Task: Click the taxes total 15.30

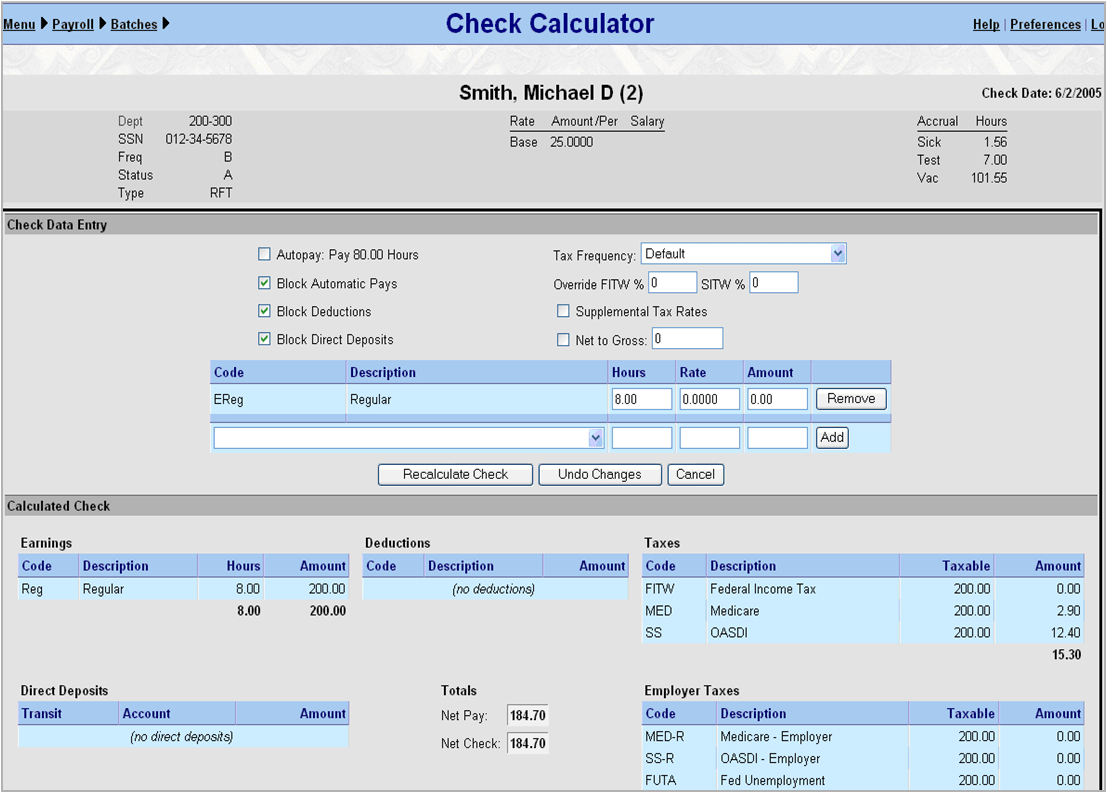Action: (x=1066, y=655)
